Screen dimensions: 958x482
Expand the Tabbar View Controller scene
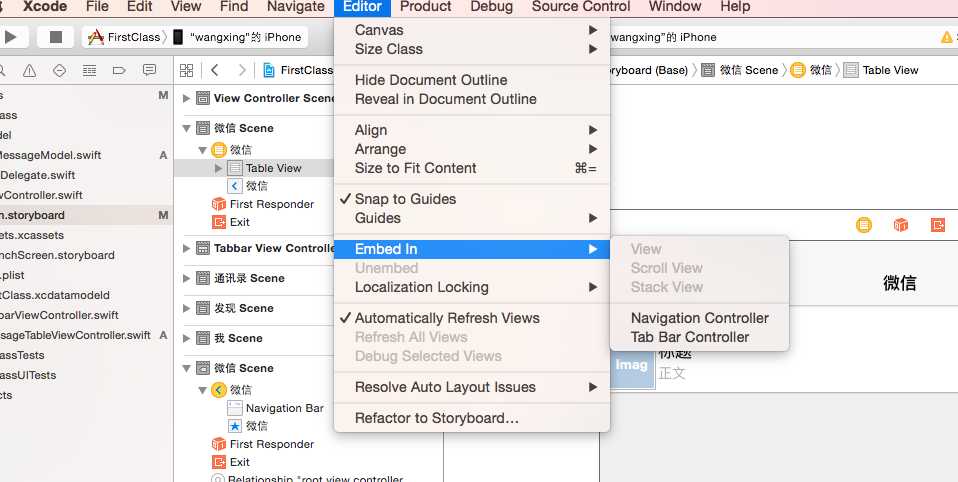(187, 248)
